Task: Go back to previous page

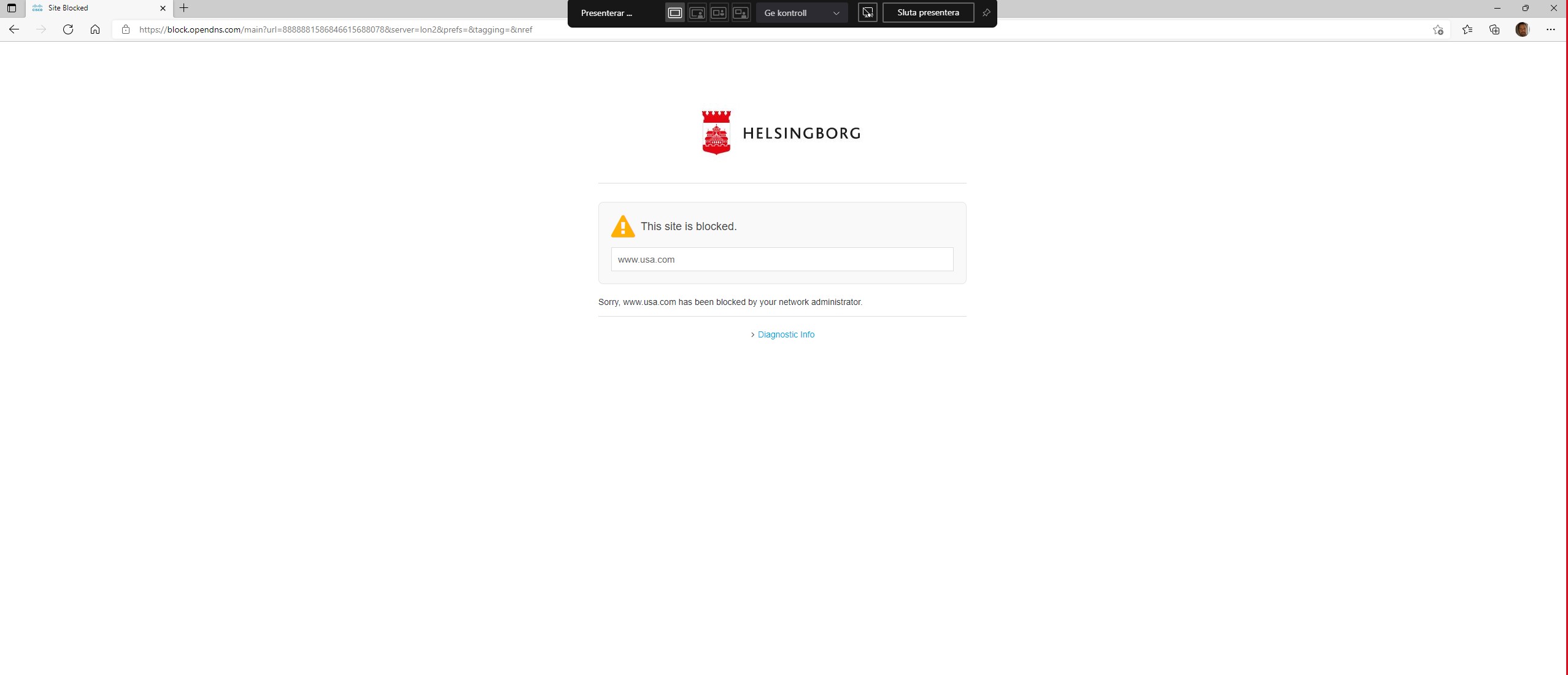Action: (x=14, y=29)
